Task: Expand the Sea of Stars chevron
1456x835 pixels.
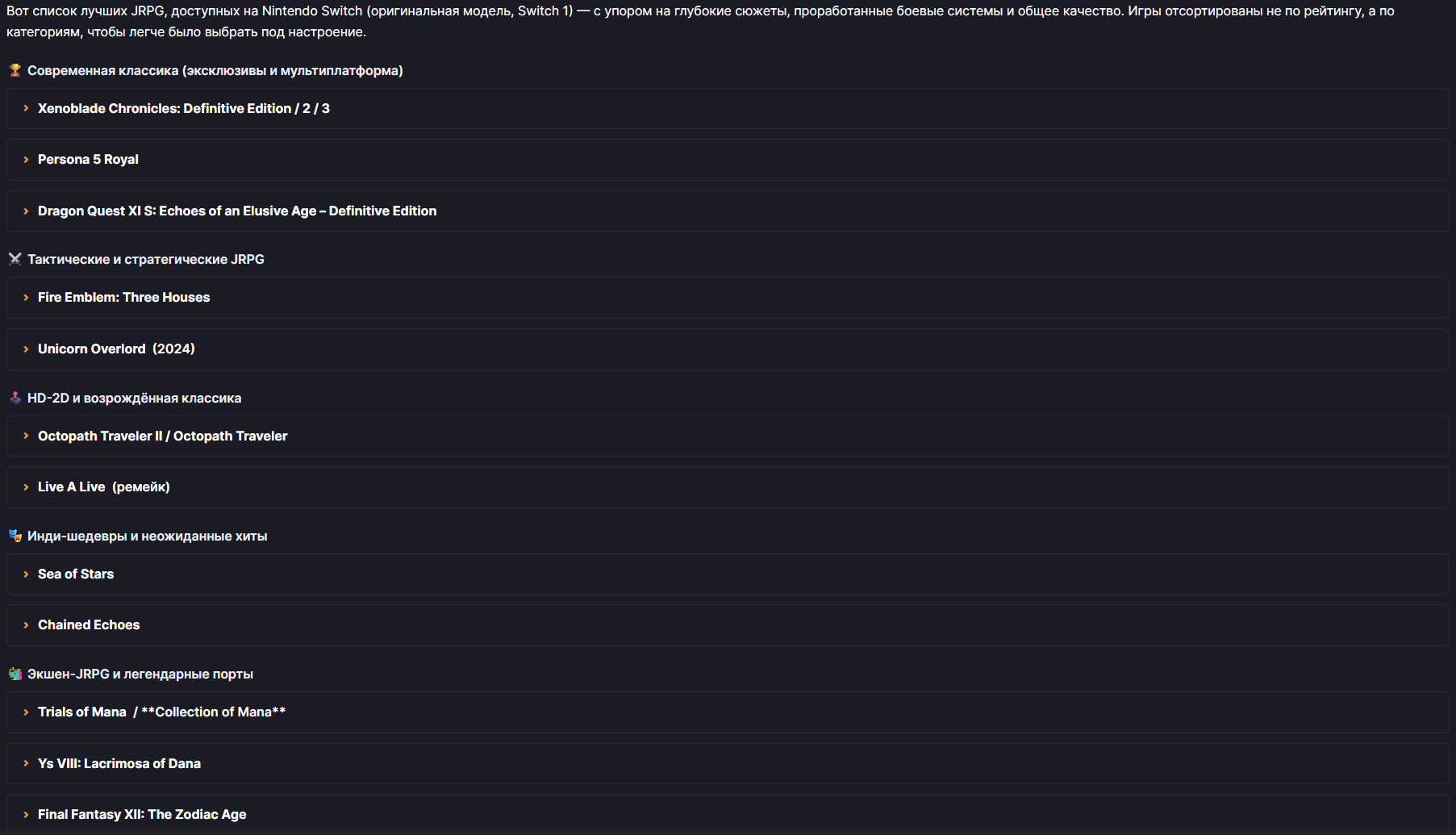Action: pyautogui.click(x=26, y=574)
